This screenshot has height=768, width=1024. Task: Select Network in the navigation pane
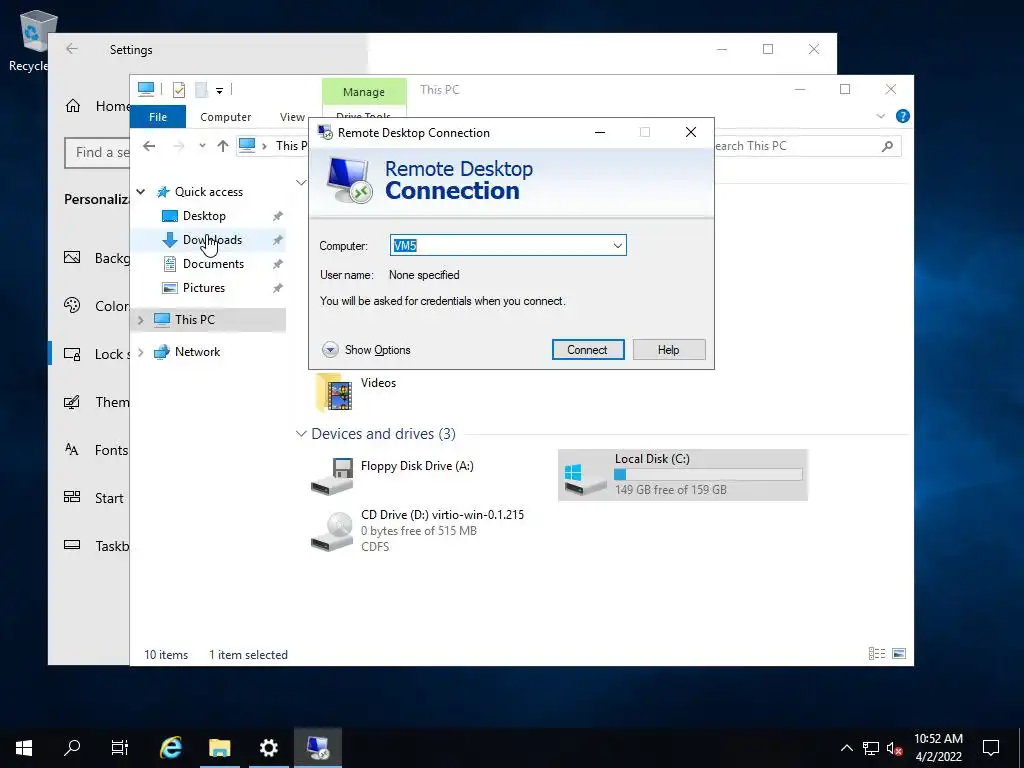click(x=197, y=352)
